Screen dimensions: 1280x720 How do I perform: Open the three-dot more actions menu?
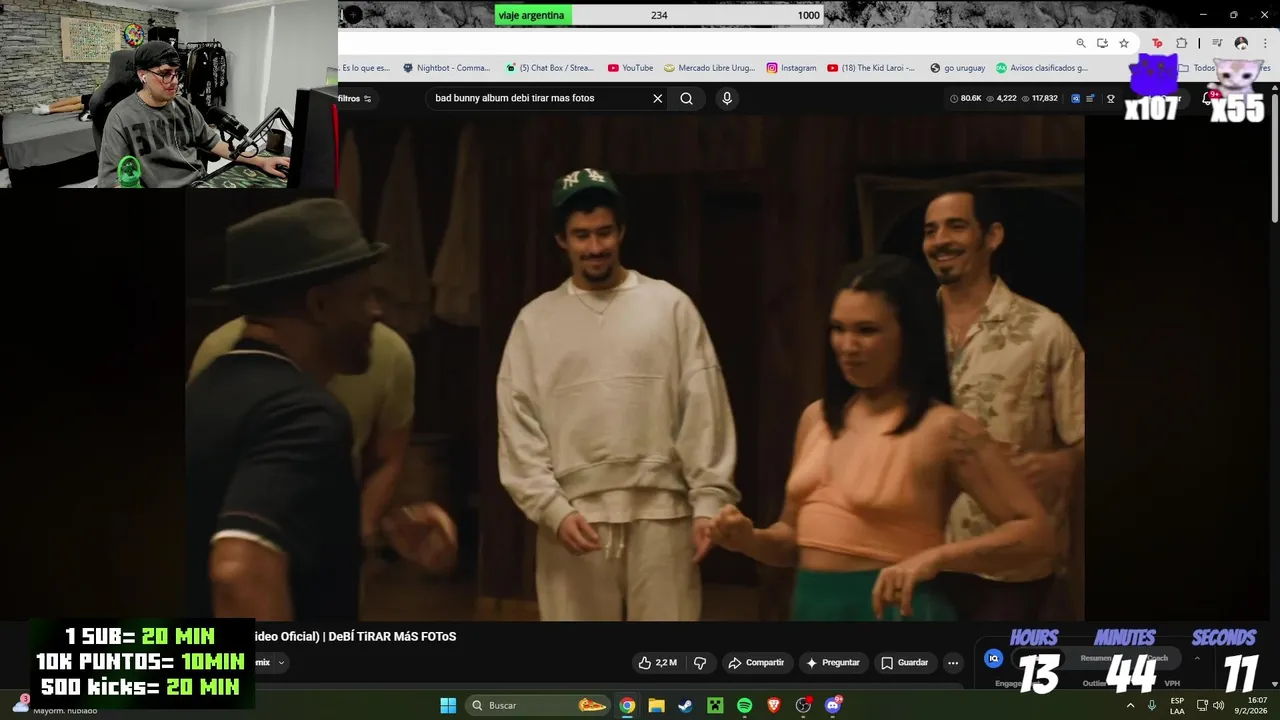pos(953,662)
